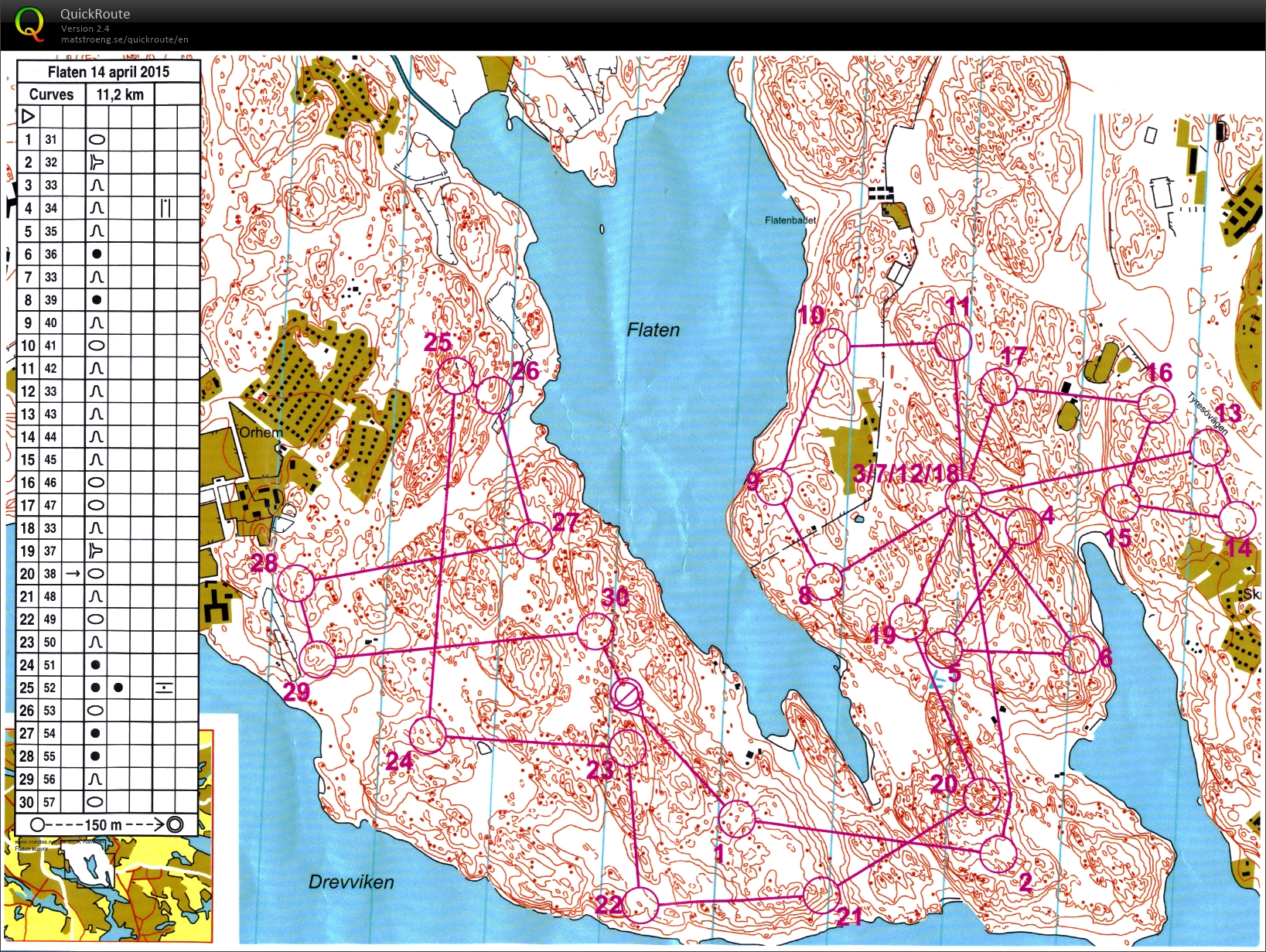Click control circle 19 on the map
Screen dimensions: 1266x952
908,622
